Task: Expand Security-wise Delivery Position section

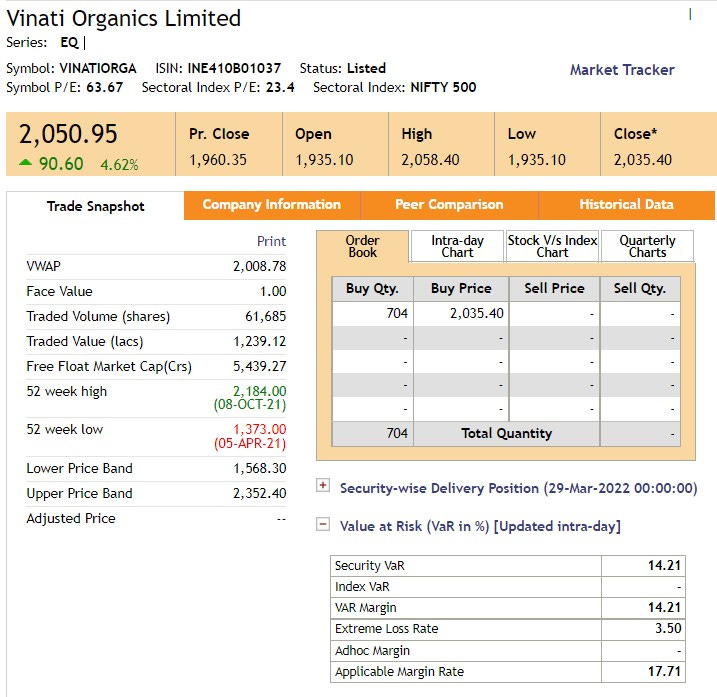Action: coord(323,485)
